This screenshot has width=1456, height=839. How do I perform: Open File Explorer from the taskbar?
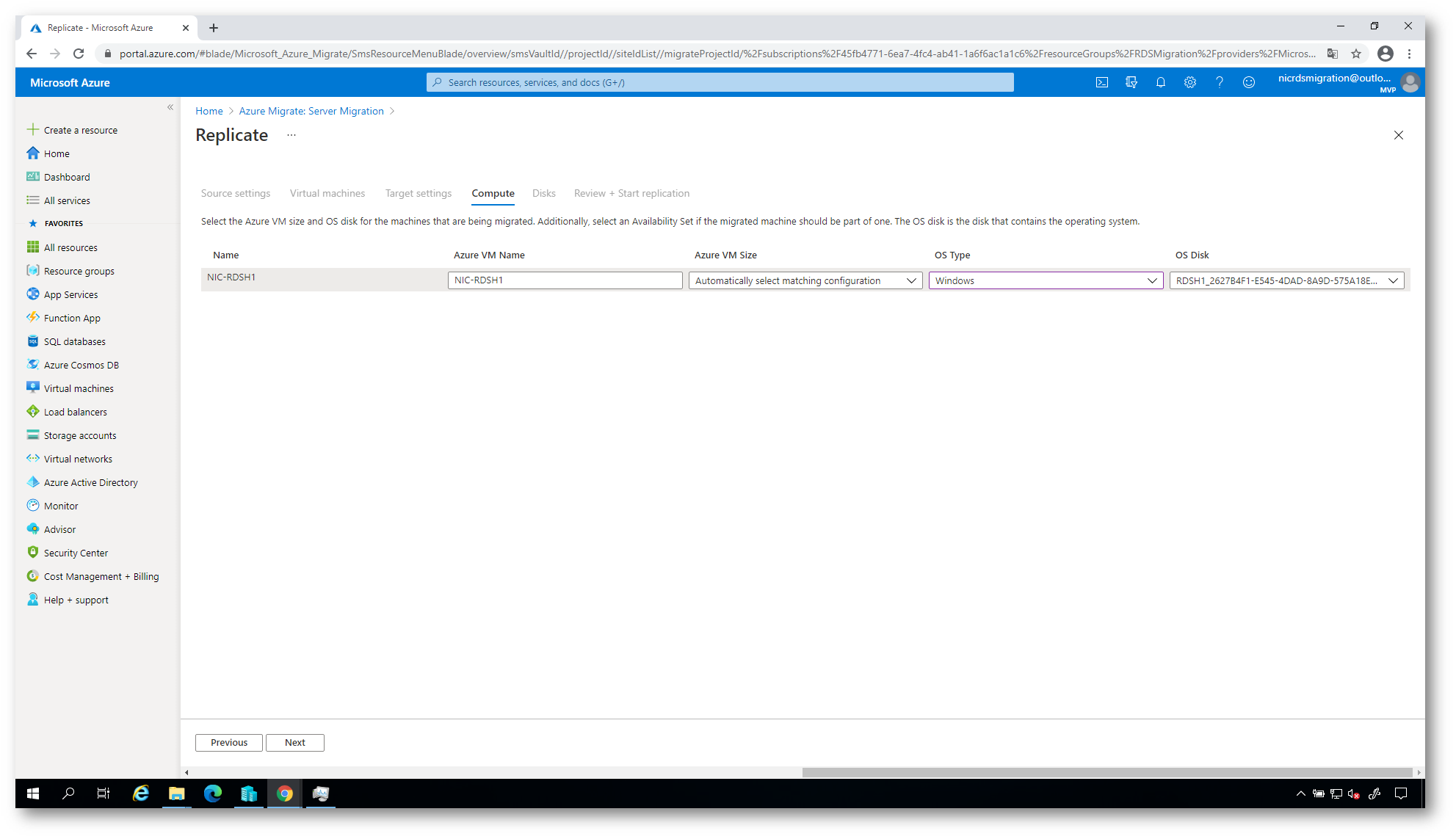[176, 793]
